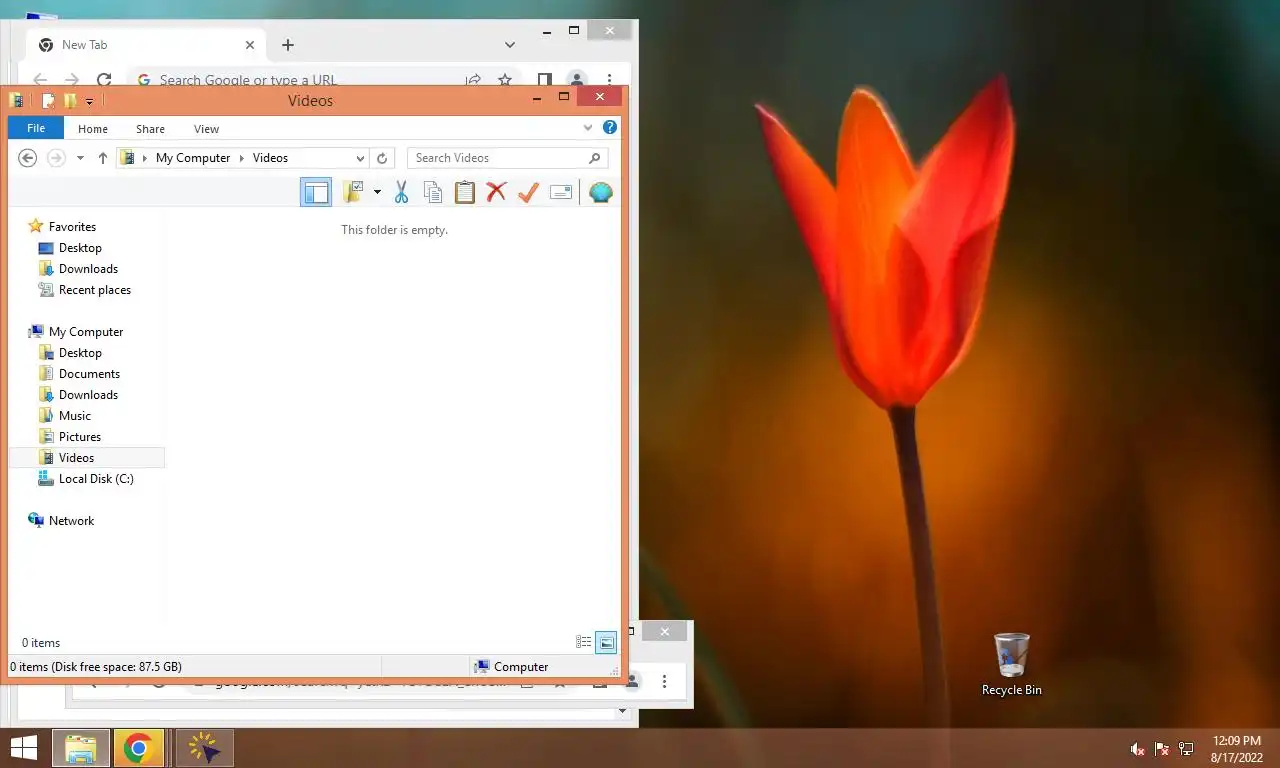Open the Pictures folder in the tree
This screenshot has height=768, width=1280.
point(80,437)
